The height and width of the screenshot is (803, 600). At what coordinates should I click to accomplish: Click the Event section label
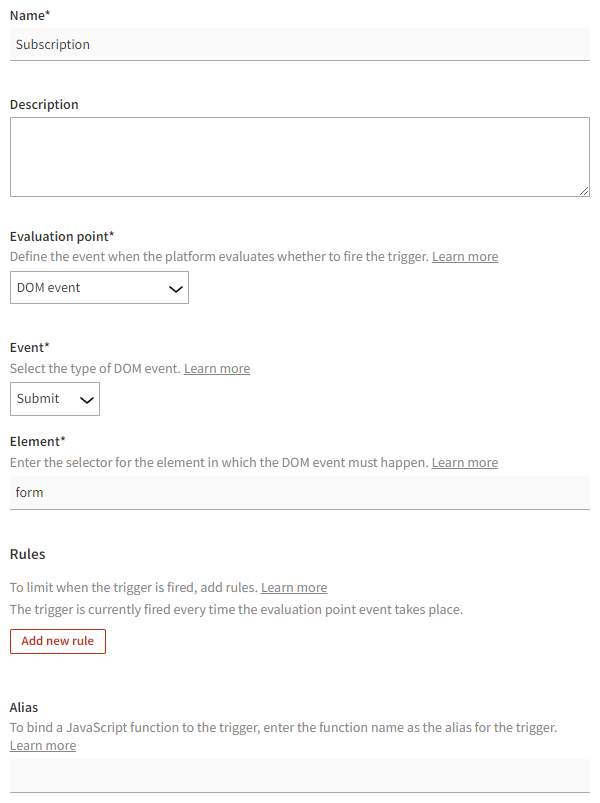(x=30, y=347)
